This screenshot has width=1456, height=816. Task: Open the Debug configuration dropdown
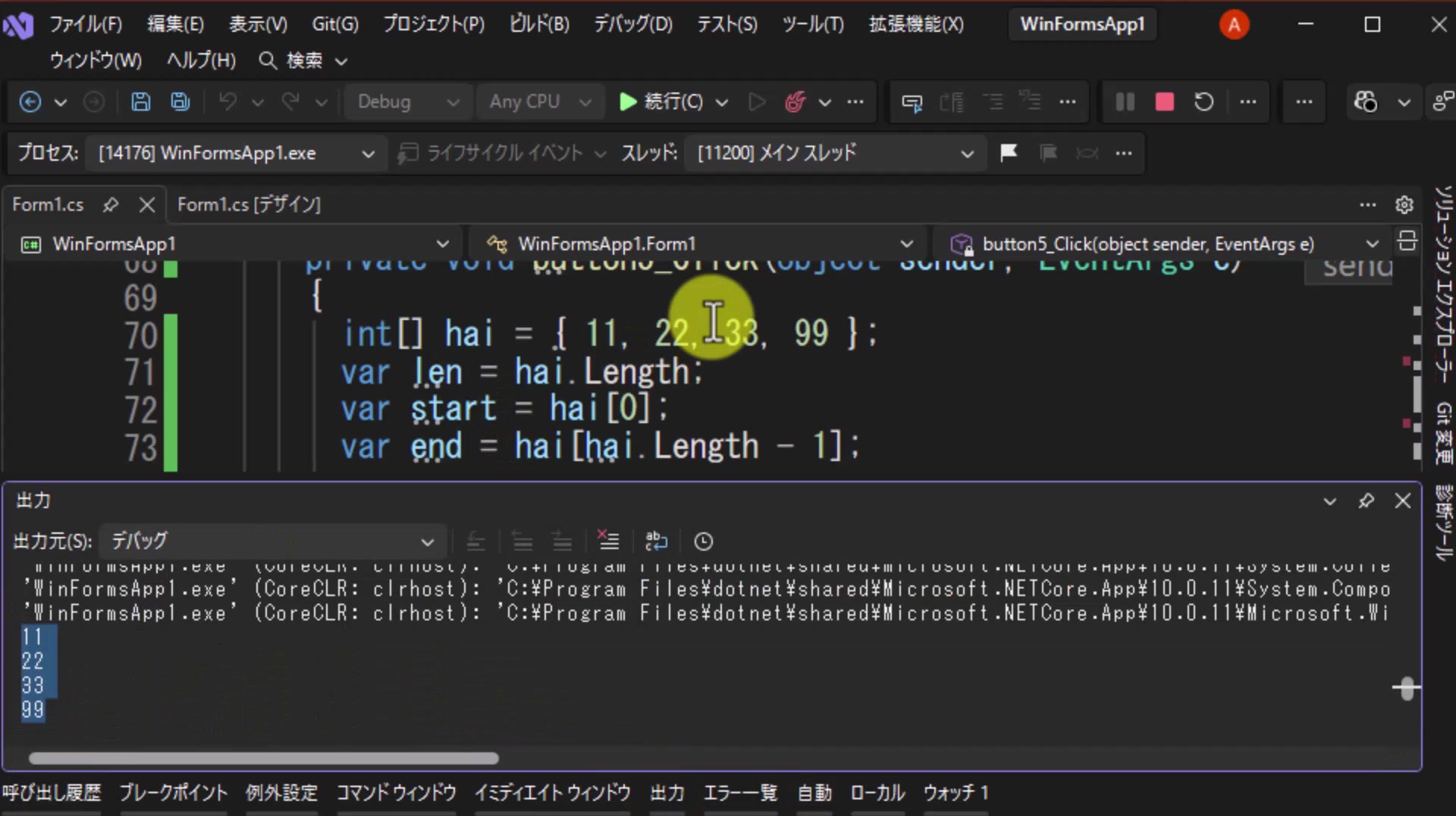(408, 102)
